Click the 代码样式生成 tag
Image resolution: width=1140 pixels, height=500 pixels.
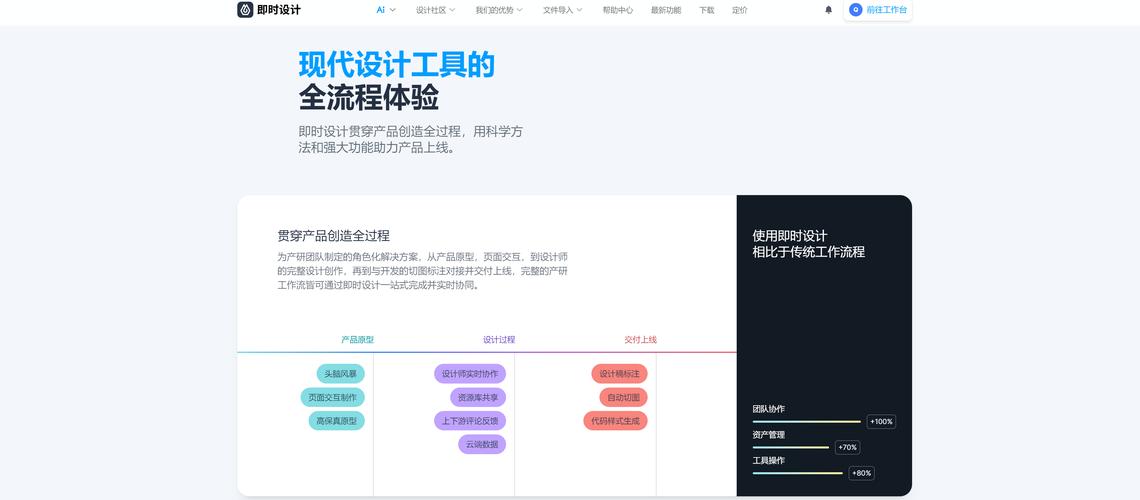(x=615, y=421)
